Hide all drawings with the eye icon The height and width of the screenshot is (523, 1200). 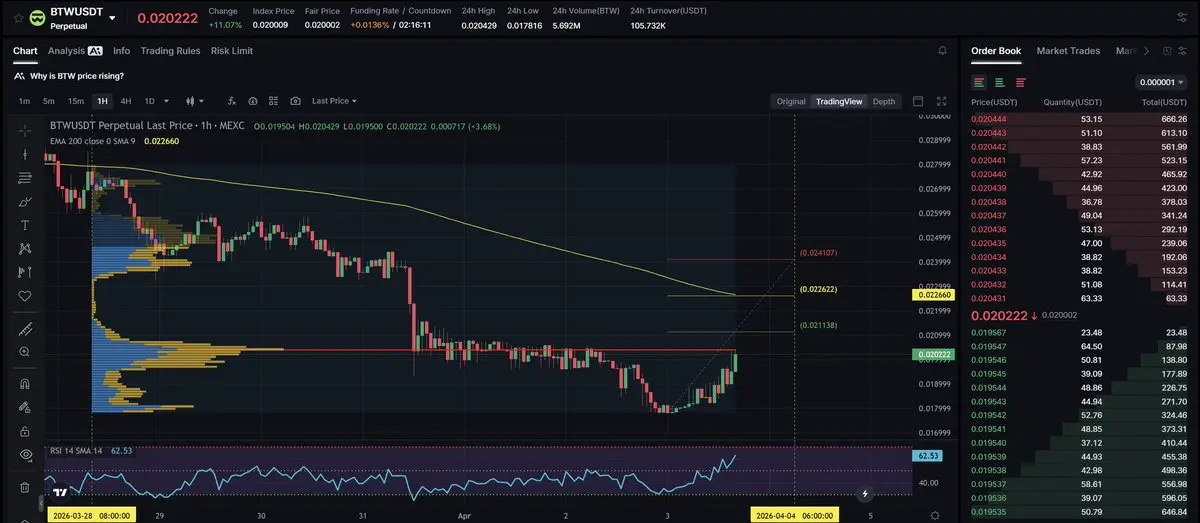click(x=25, y=454)
